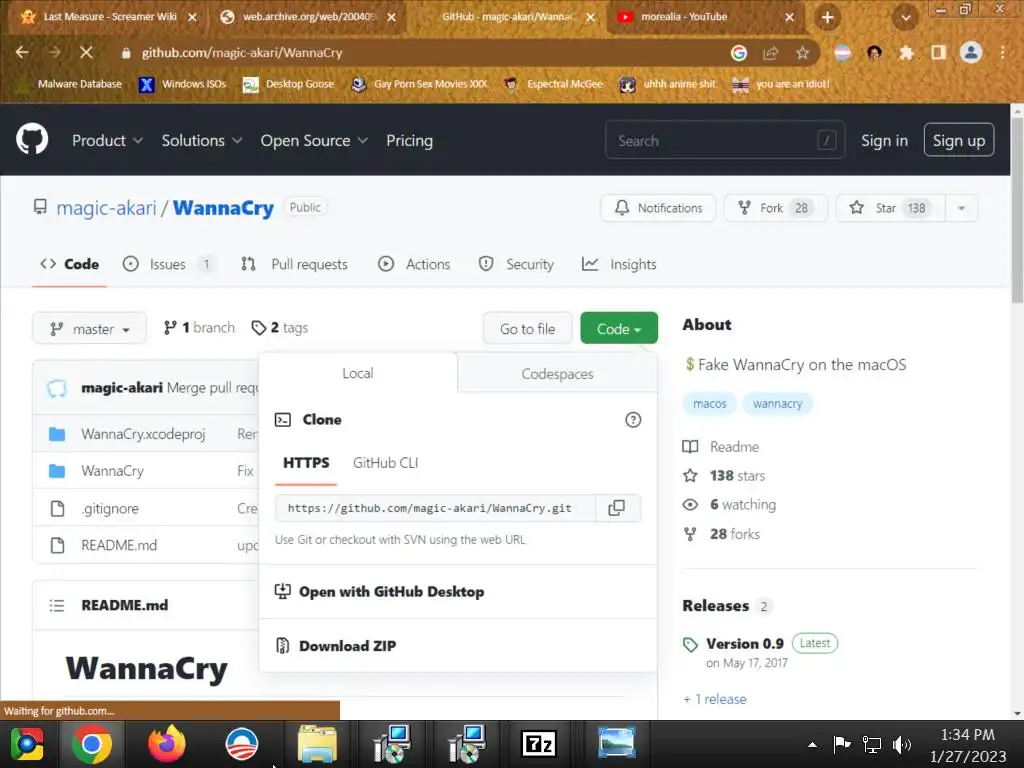This screenshot has width=1024, height=768.
Task: Open the README outline list icon
Action: (x=57, y=605)
